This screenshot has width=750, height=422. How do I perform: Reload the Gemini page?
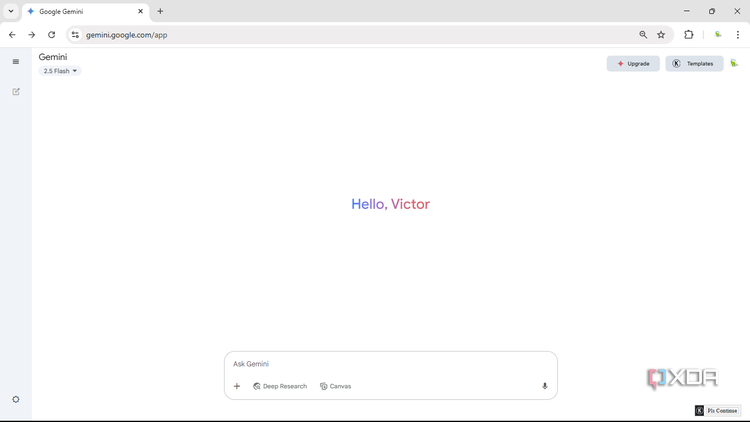[52, 34]
